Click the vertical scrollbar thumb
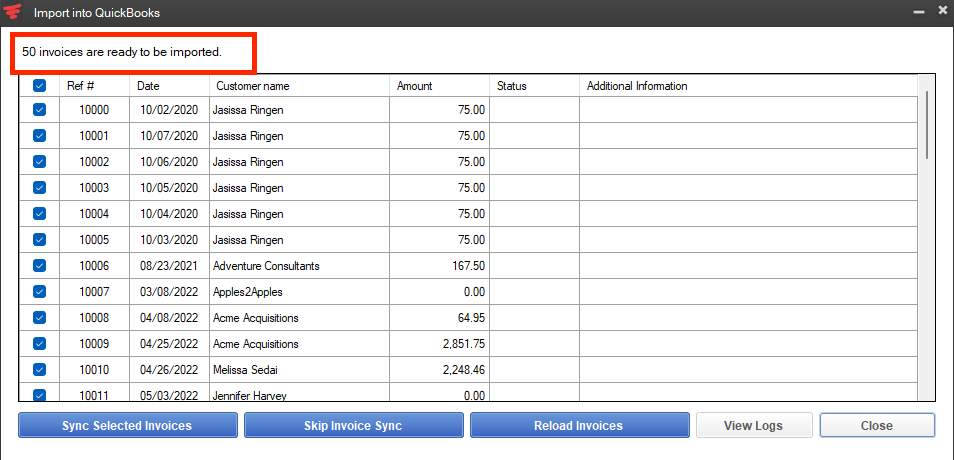This screenshot has width=954, height=460. (x=927, y=125)
